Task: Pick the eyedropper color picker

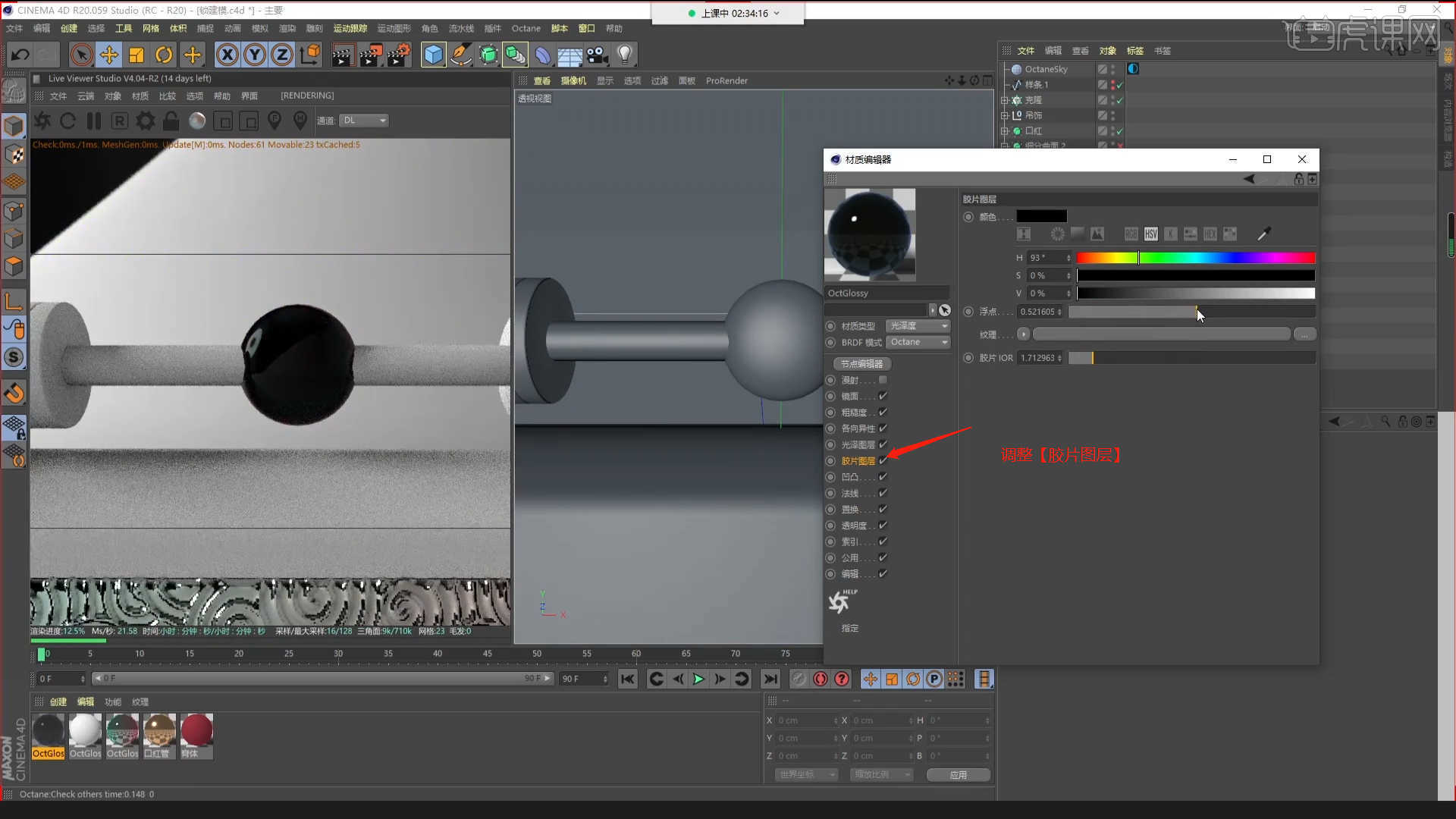Action: (x=1264, y=234)
